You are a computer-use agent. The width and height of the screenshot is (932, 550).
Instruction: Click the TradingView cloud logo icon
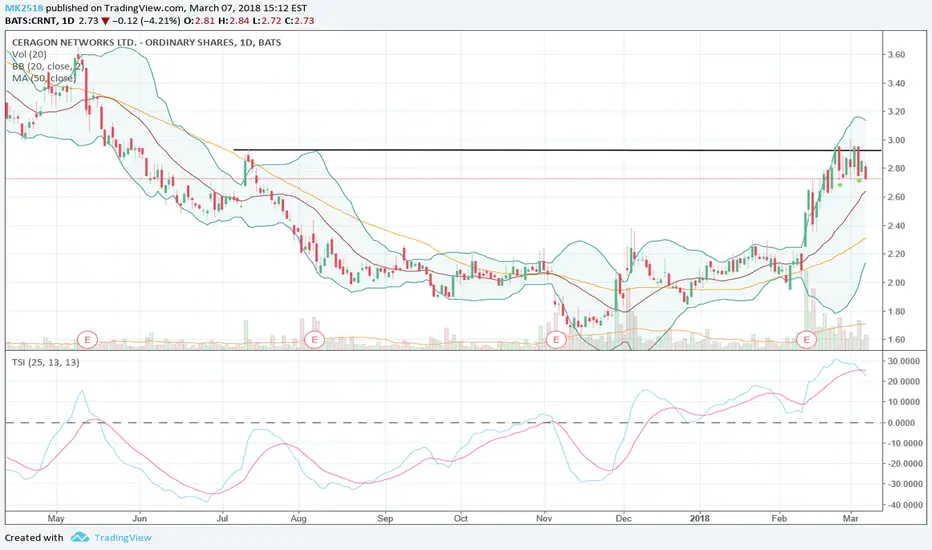[x=80, y=538]
